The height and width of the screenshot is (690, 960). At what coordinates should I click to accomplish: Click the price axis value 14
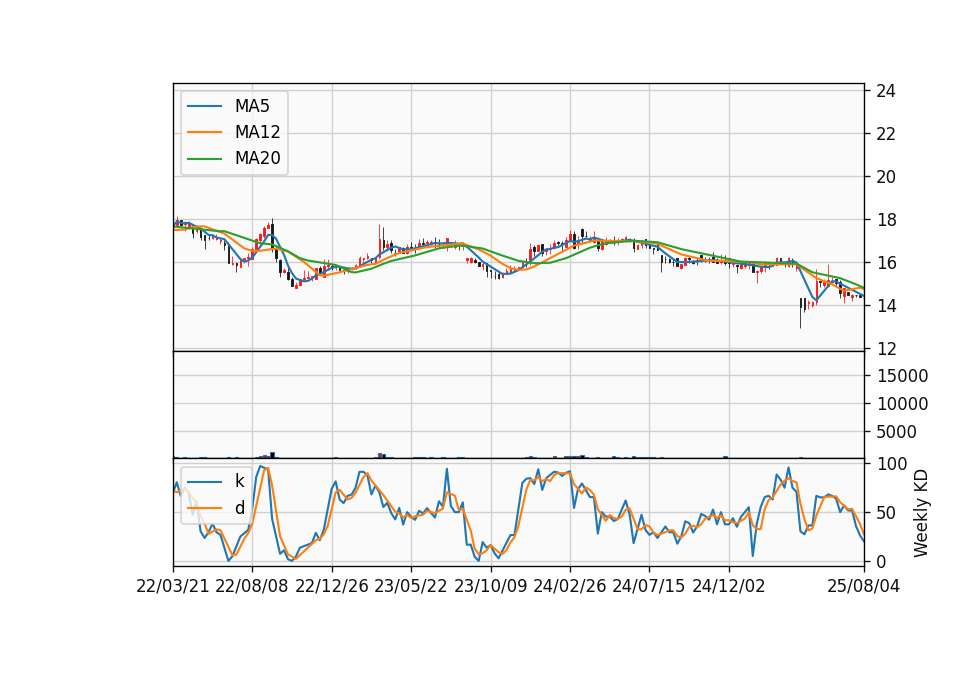(886, 306)
